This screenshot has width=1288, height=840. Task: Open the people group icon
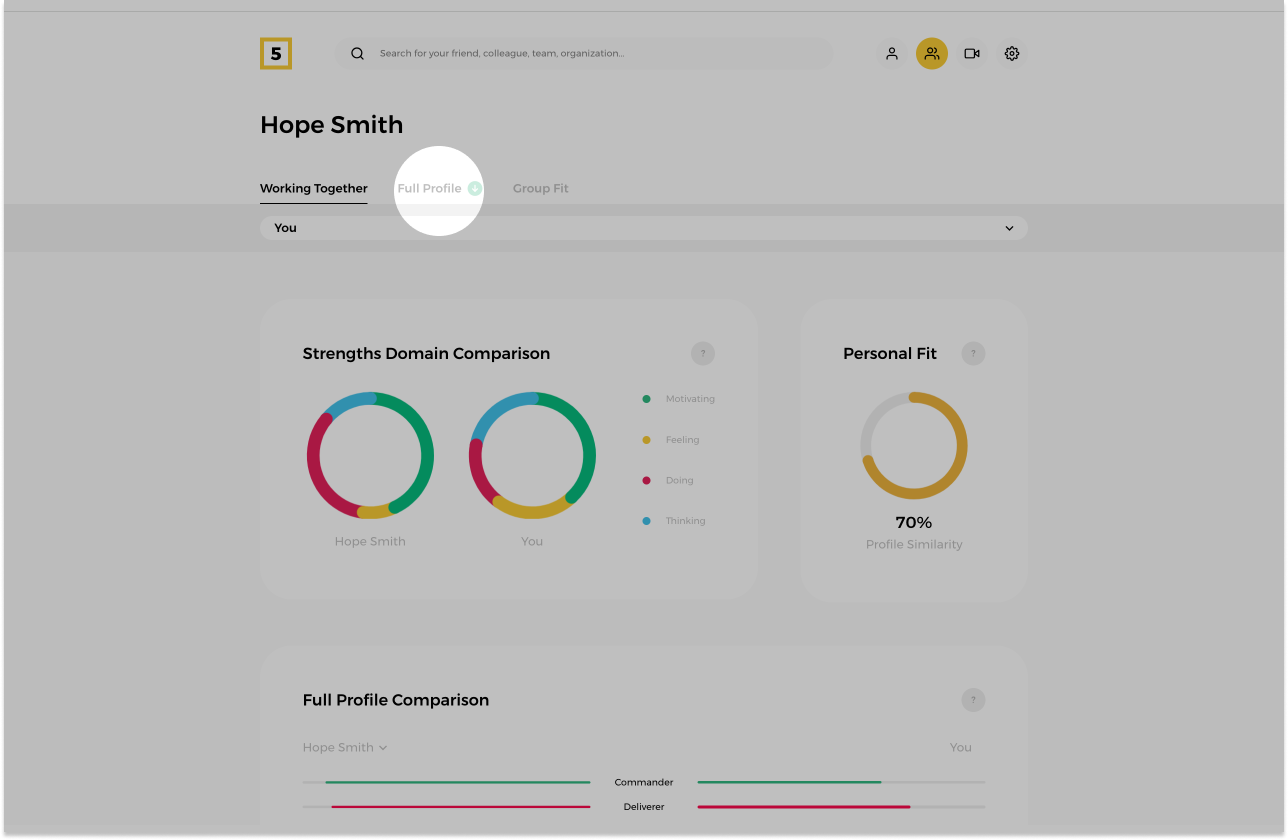click(x=931, y=54)
